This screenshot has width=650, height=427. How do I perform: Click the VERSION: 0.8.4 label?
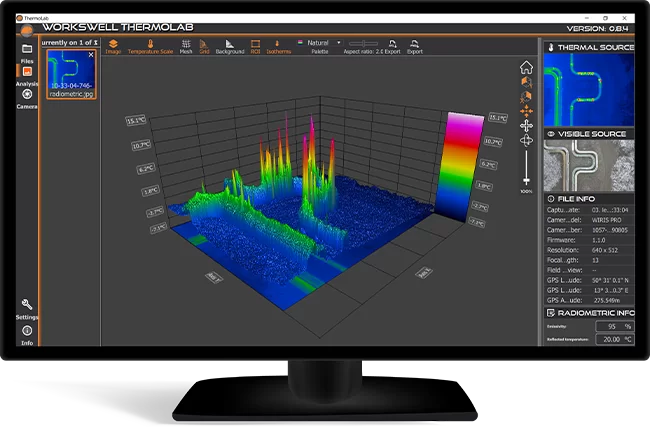(597, 29)
